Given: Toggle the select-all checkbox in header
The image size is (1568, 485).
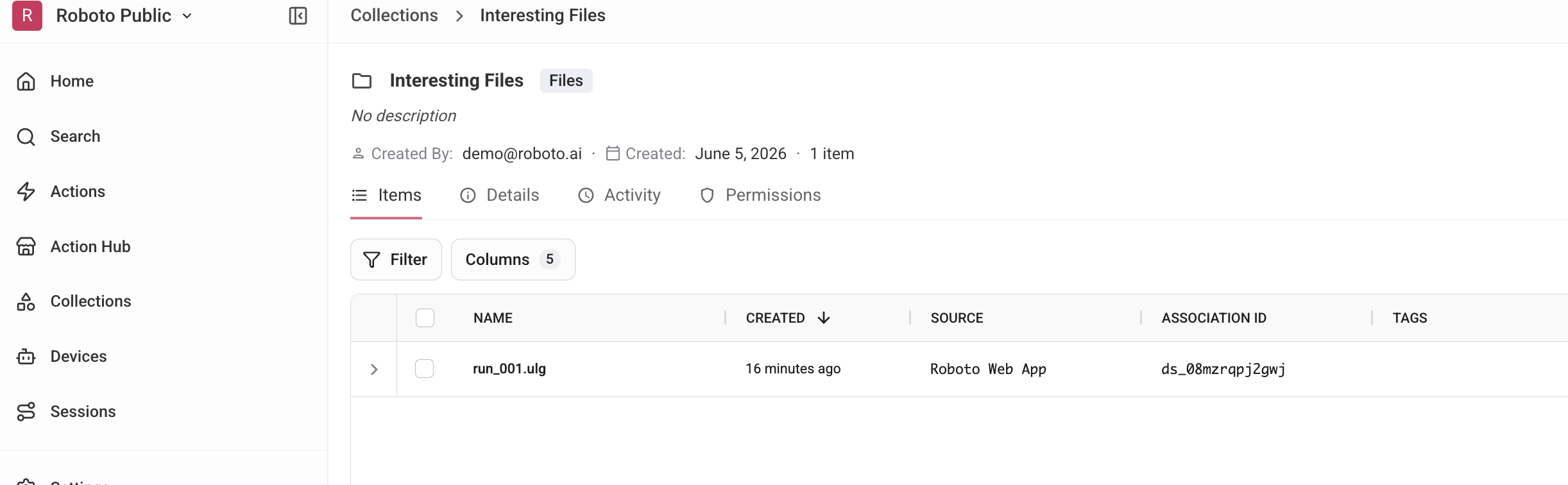Looking at the screenshot, I should [425, 318].
